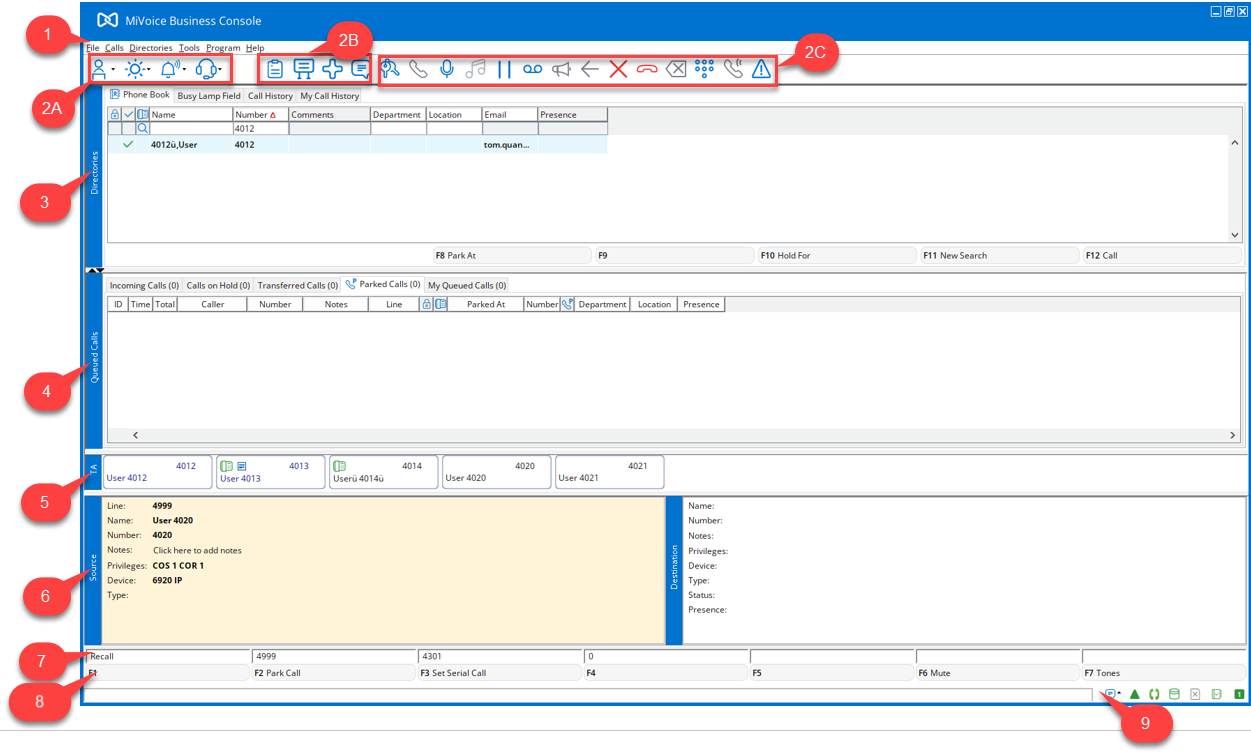
Task: Click the green handset status bar icon
Action: pos(1154,694)
